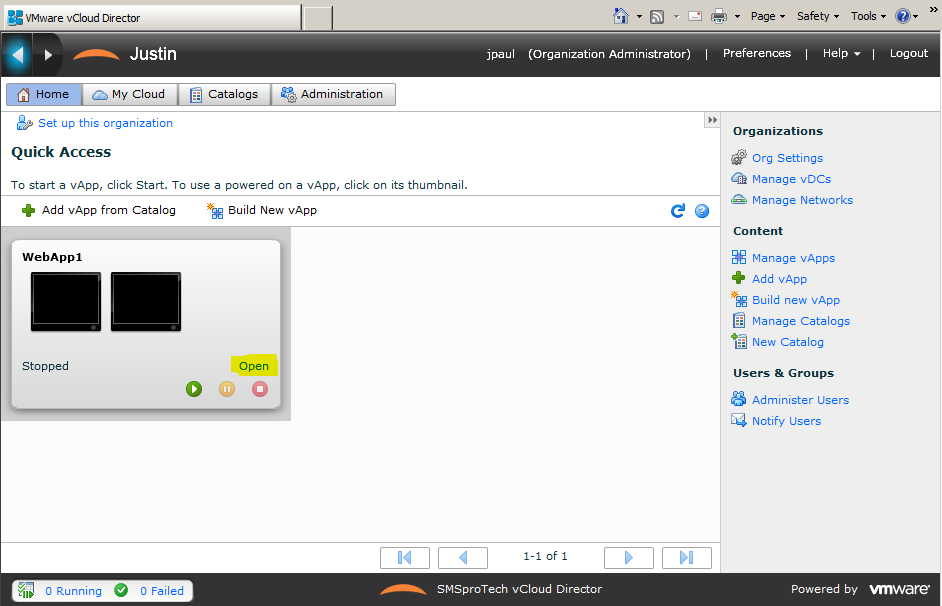Click the browser forward navigation arrow
Image resolution: width=942 pixels, height=606 pixels.
(47, 54)
